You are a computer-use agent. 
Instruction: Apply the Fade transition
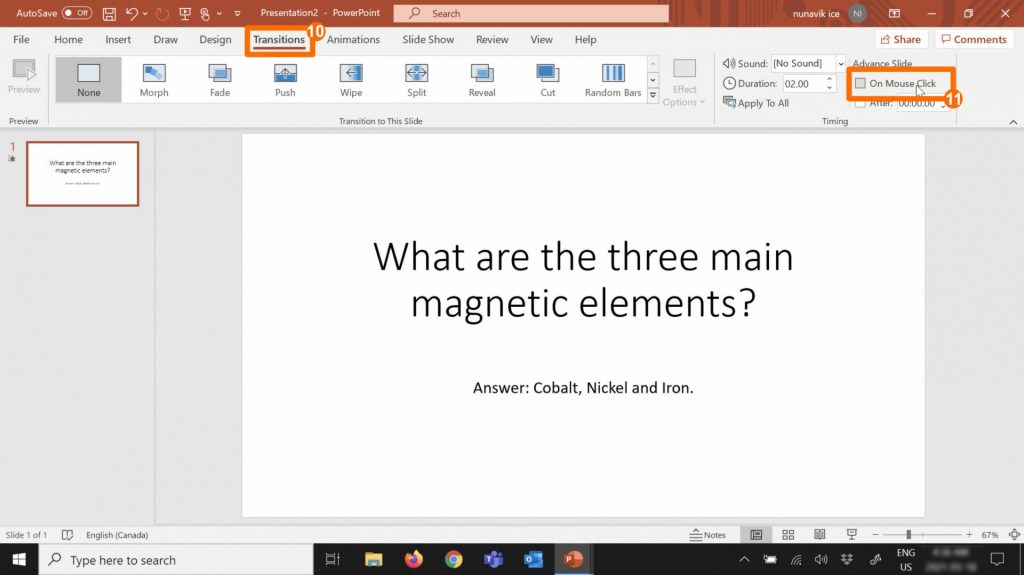pos(220,79)
